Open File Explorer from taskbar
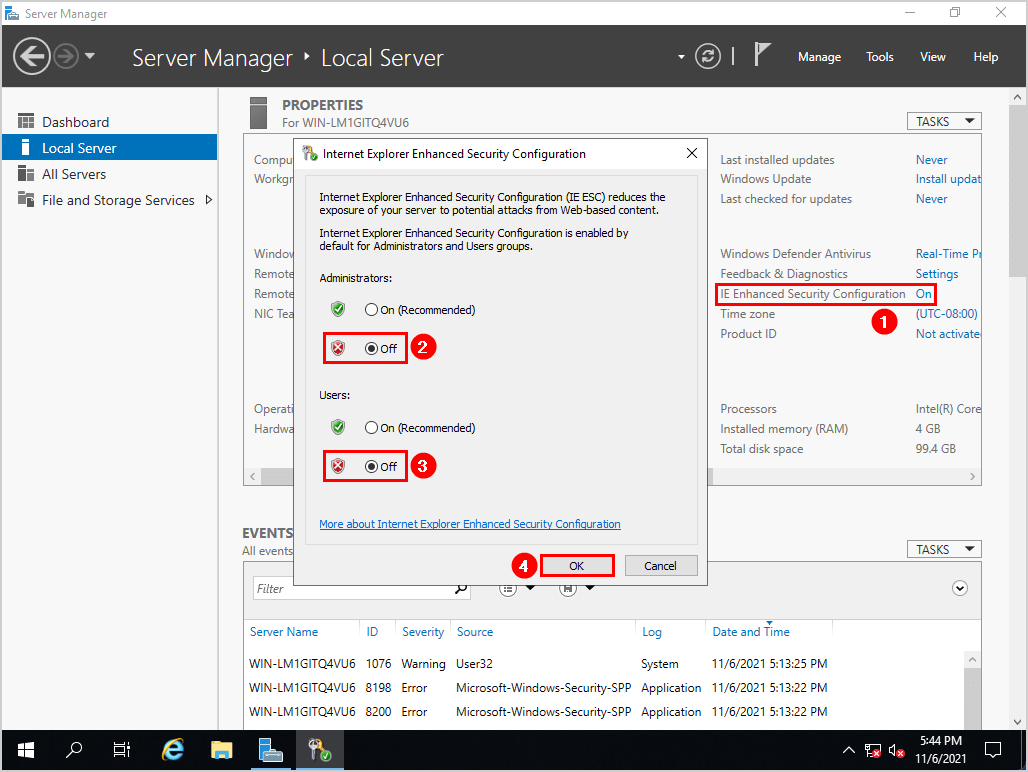The height and width of the screenshot is (772, 1028). coord(222,750)
